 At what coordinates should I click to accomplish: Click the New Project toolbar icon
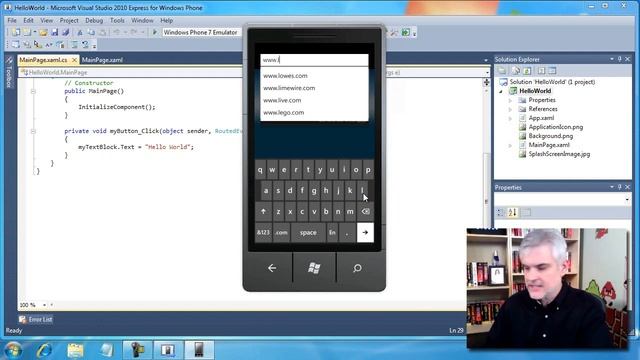tap(16, 32)
